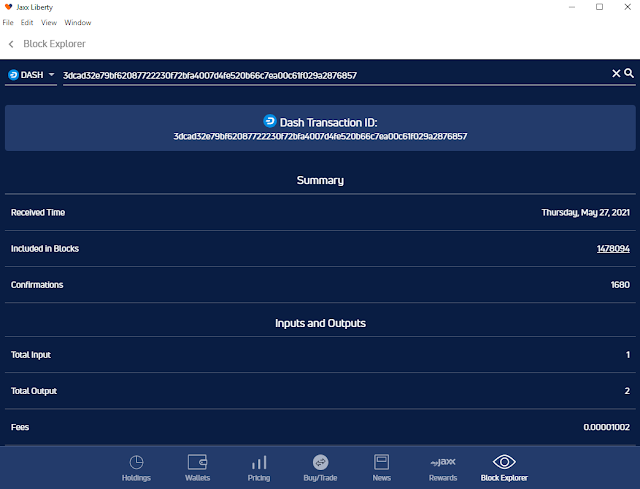The height and width of the screenshot is (489, 640).
Task: Click the Dash logo beside Transaction ID heading
Action: 270,121
